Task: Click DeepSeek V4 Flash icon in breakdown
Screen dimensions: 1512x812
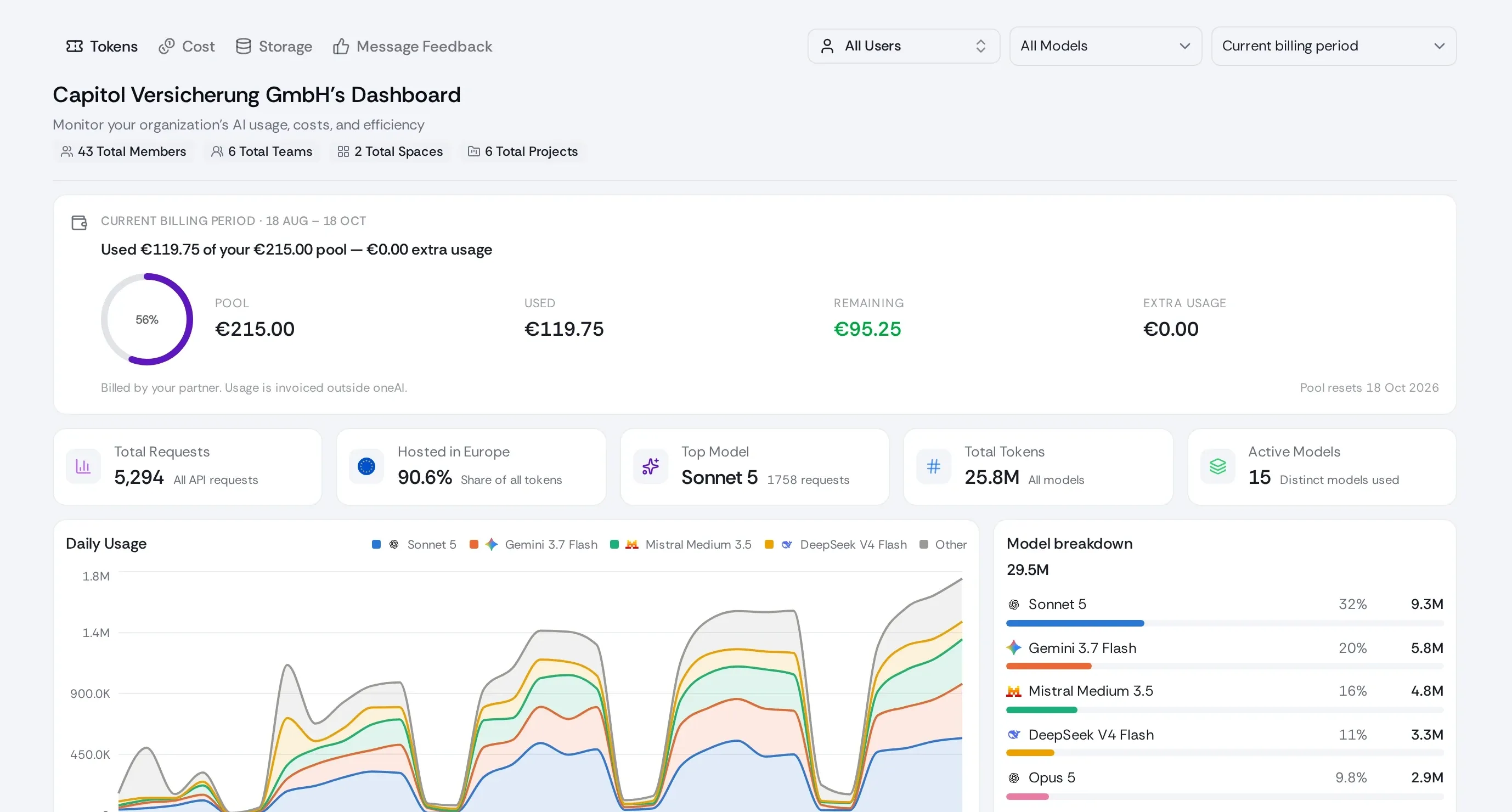Action: 1014,735
